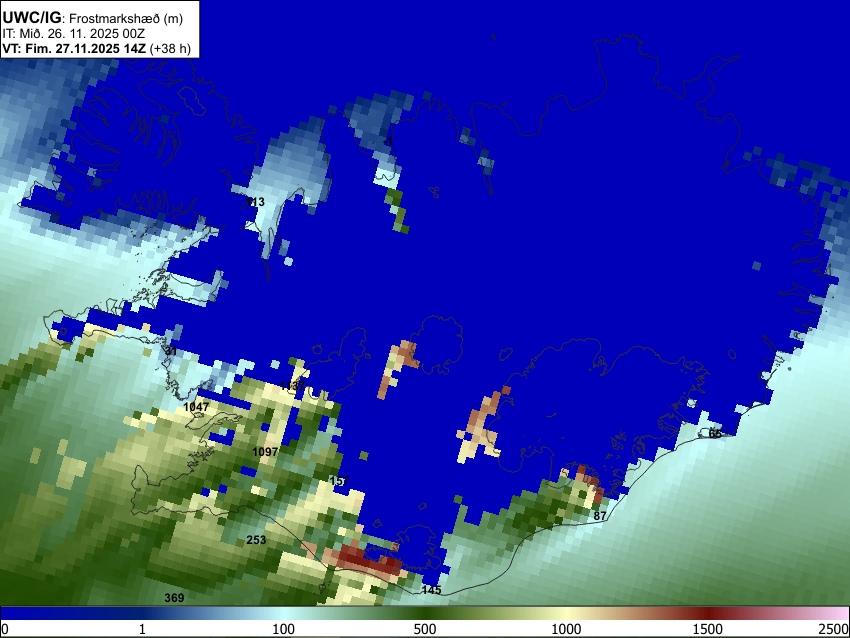Click the map value label '157'

point(339,481)
